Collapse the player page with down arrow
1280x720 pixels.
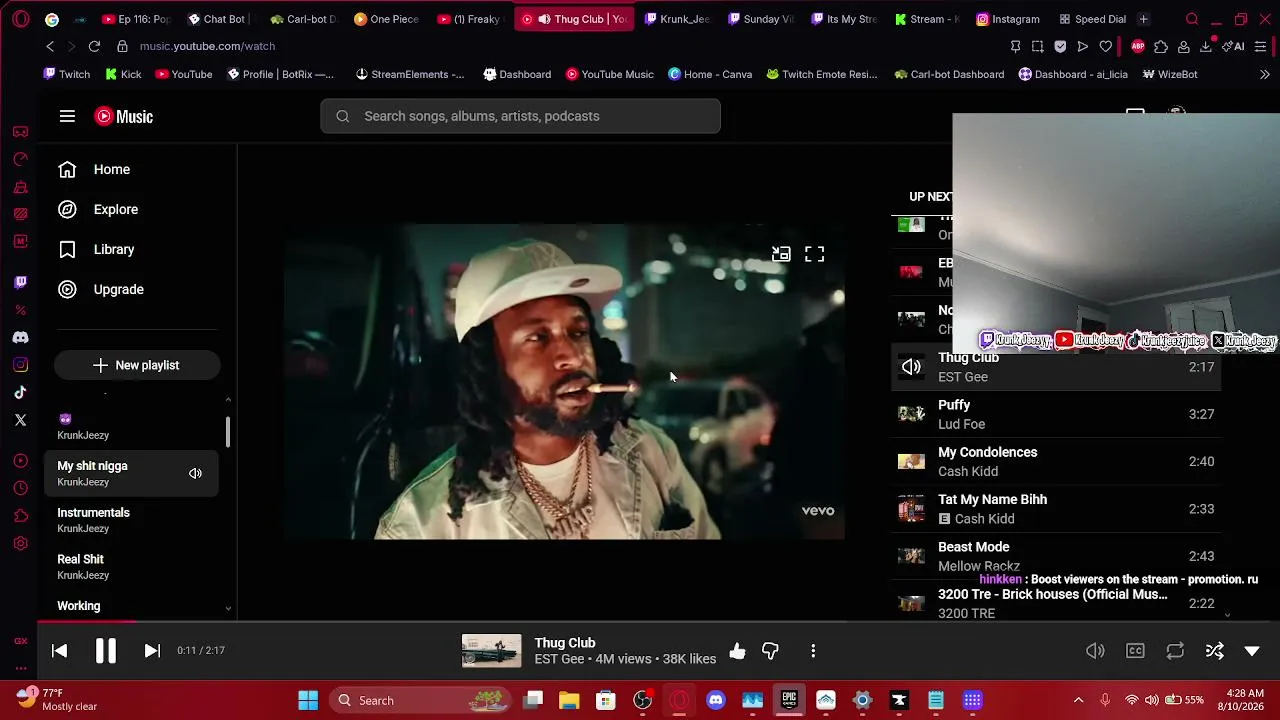pyautogui.click(x=1252, y=651)
